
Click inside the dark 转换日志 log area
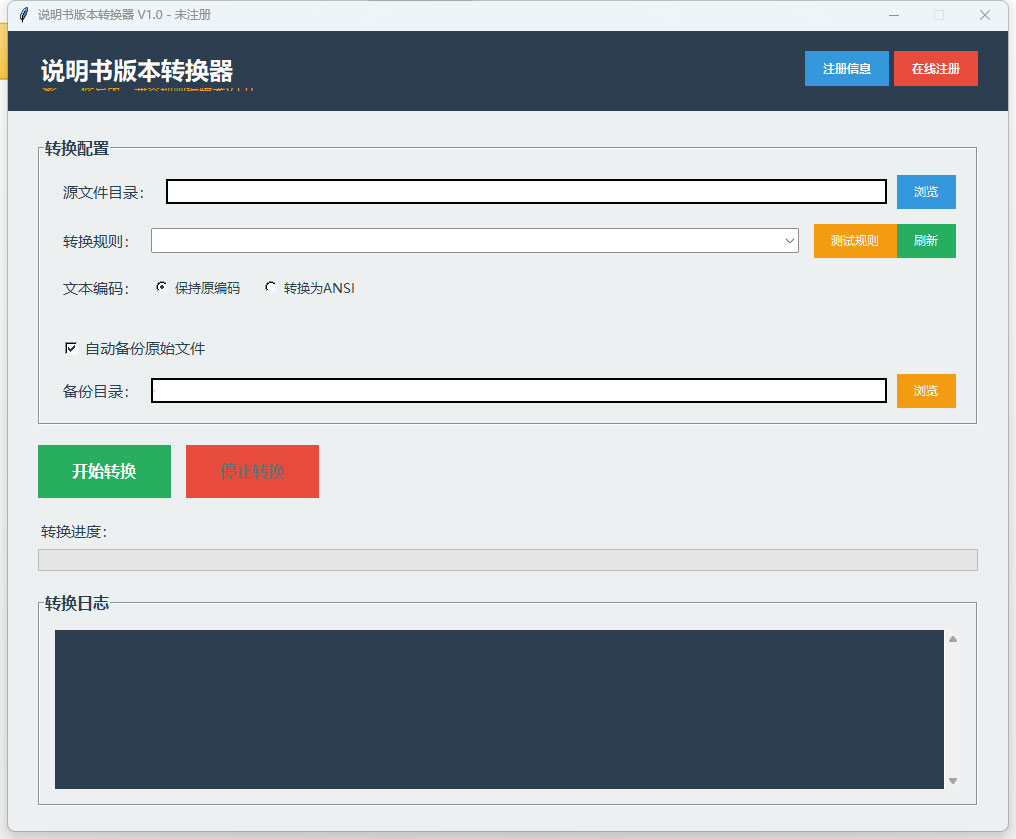click(x=499, y=709)
